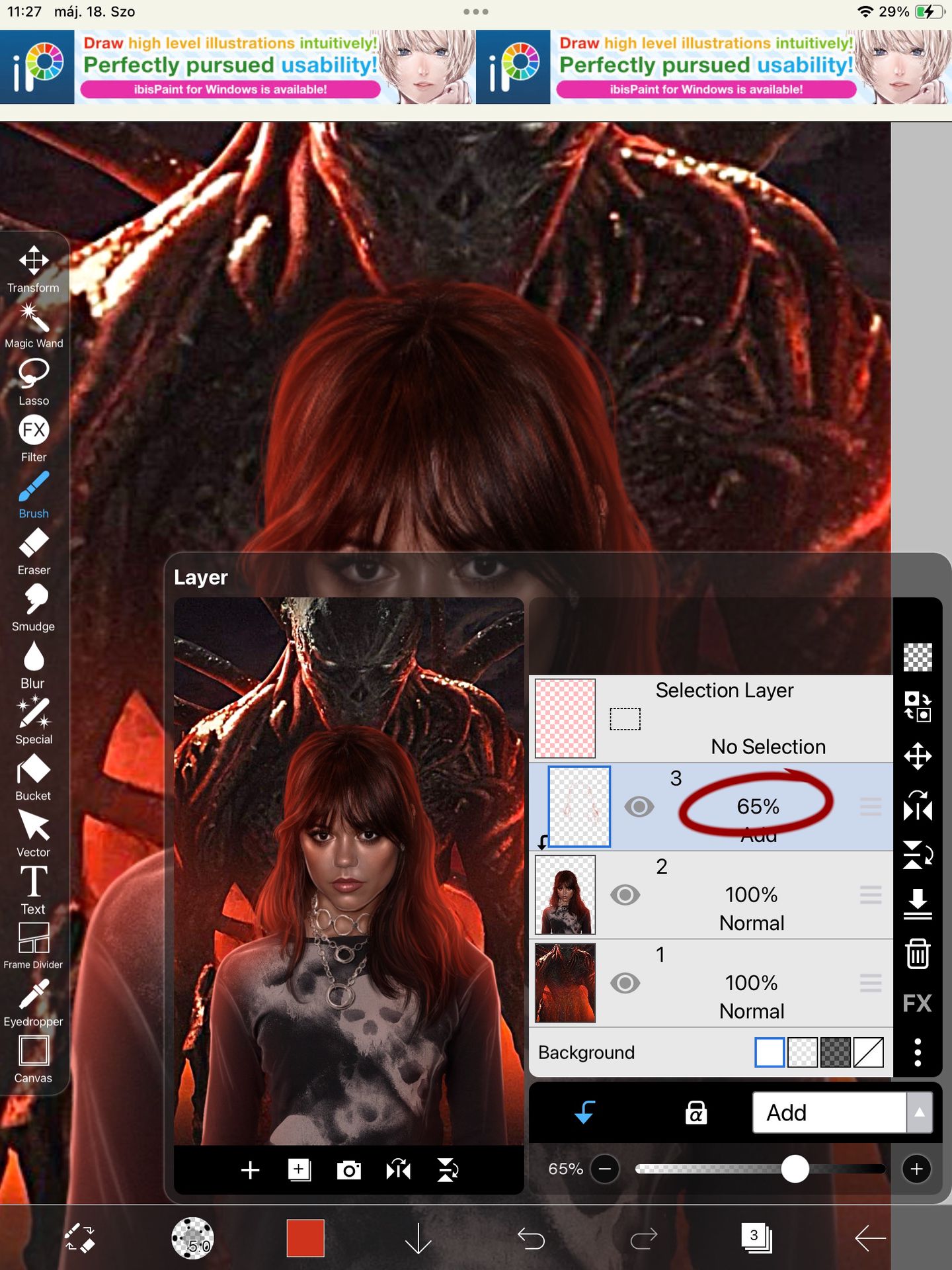Open brush size 5.0 preview
This screenshot has width=952, height=1270.
tap(192, 1238)
